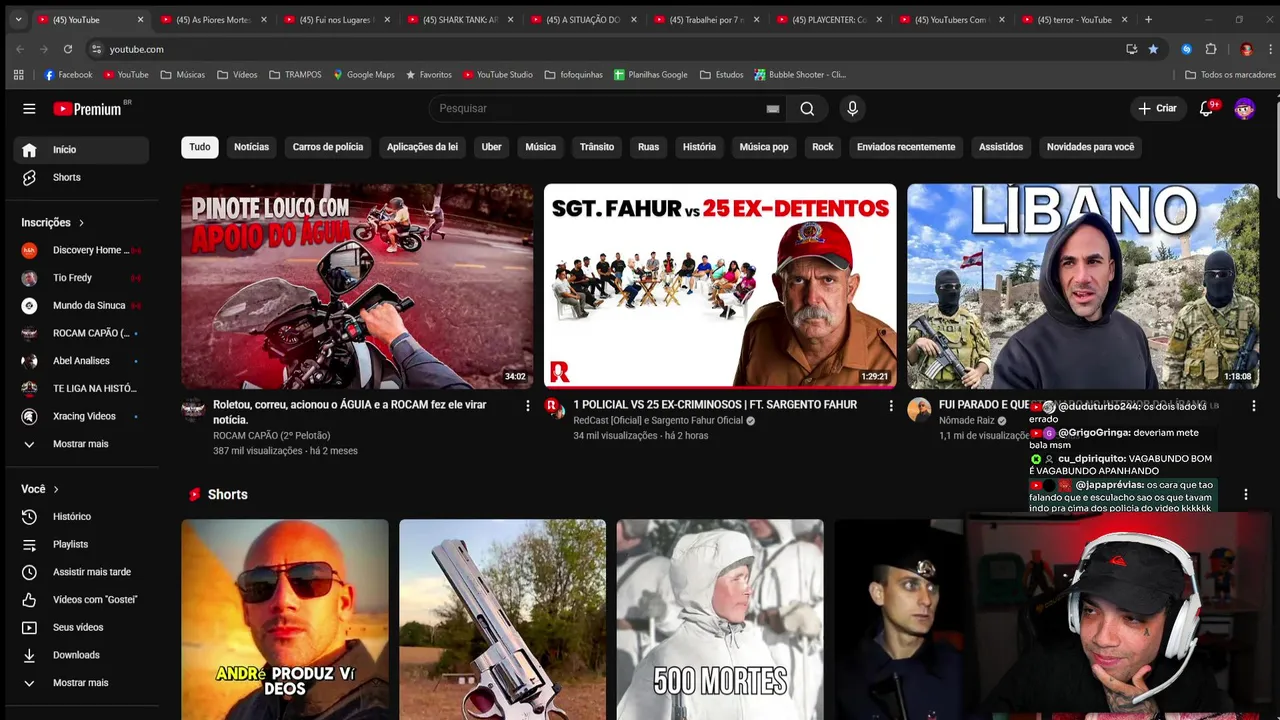Click the Criar button
Viewport: 1280px width, 720px height.
1157,108
